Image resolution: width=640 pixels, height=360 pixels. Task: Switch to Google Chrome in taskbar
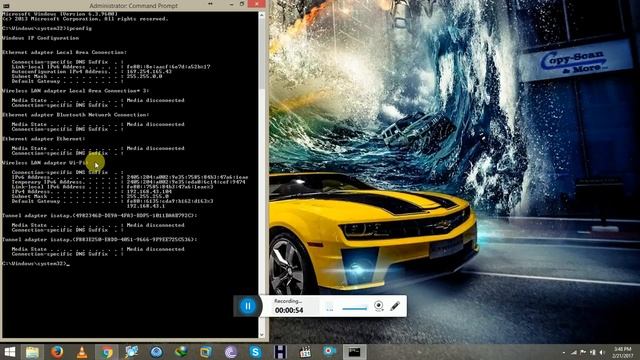[107, 352]
